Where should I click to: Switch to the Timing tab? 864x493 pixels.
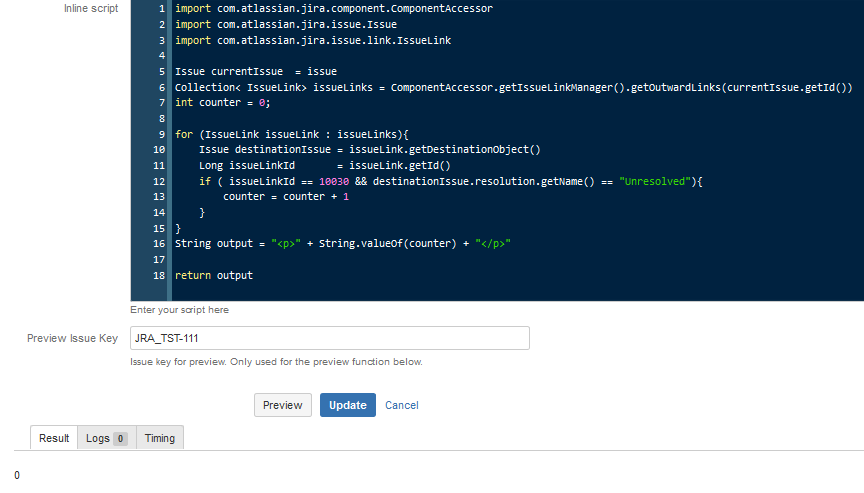click(160, 438)
